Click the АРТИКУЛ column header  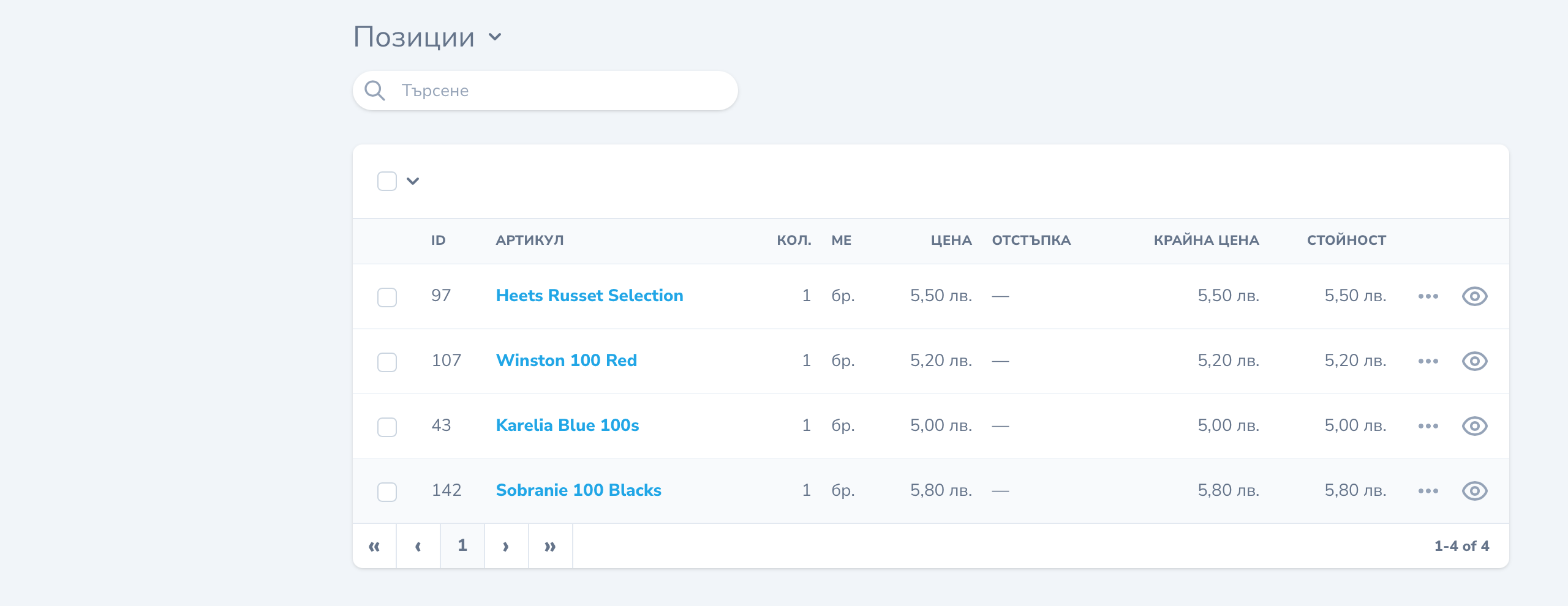tap(530, 241)
